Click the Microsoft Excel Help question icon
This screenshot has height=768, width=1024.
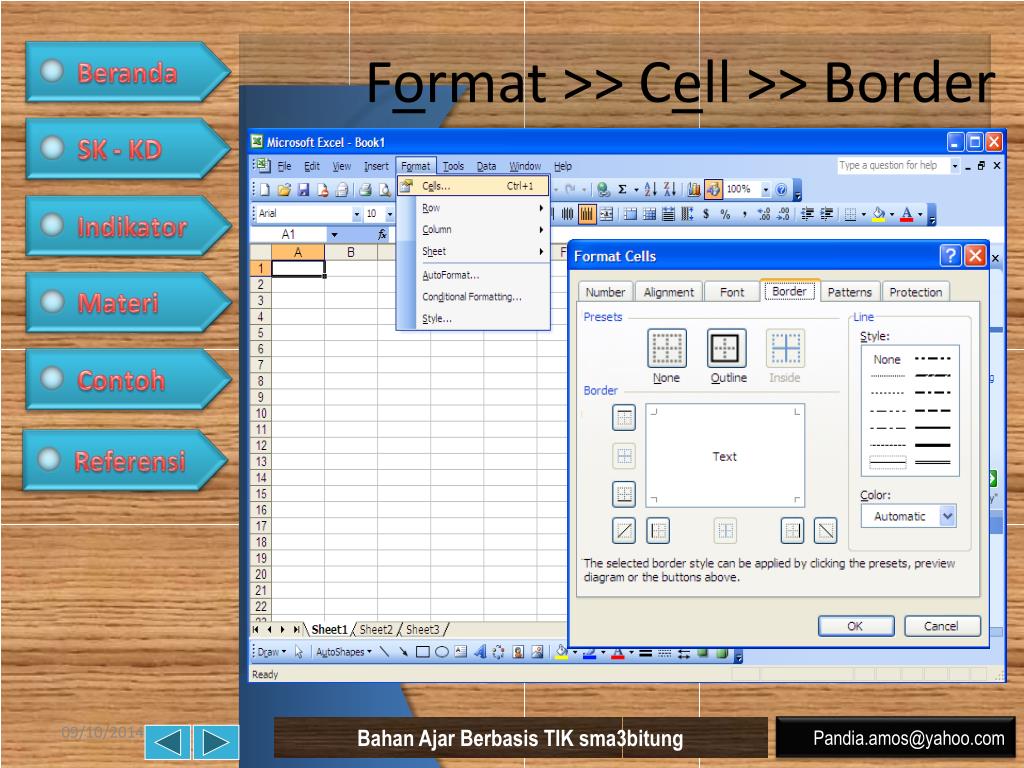click(x=781, y=189)
